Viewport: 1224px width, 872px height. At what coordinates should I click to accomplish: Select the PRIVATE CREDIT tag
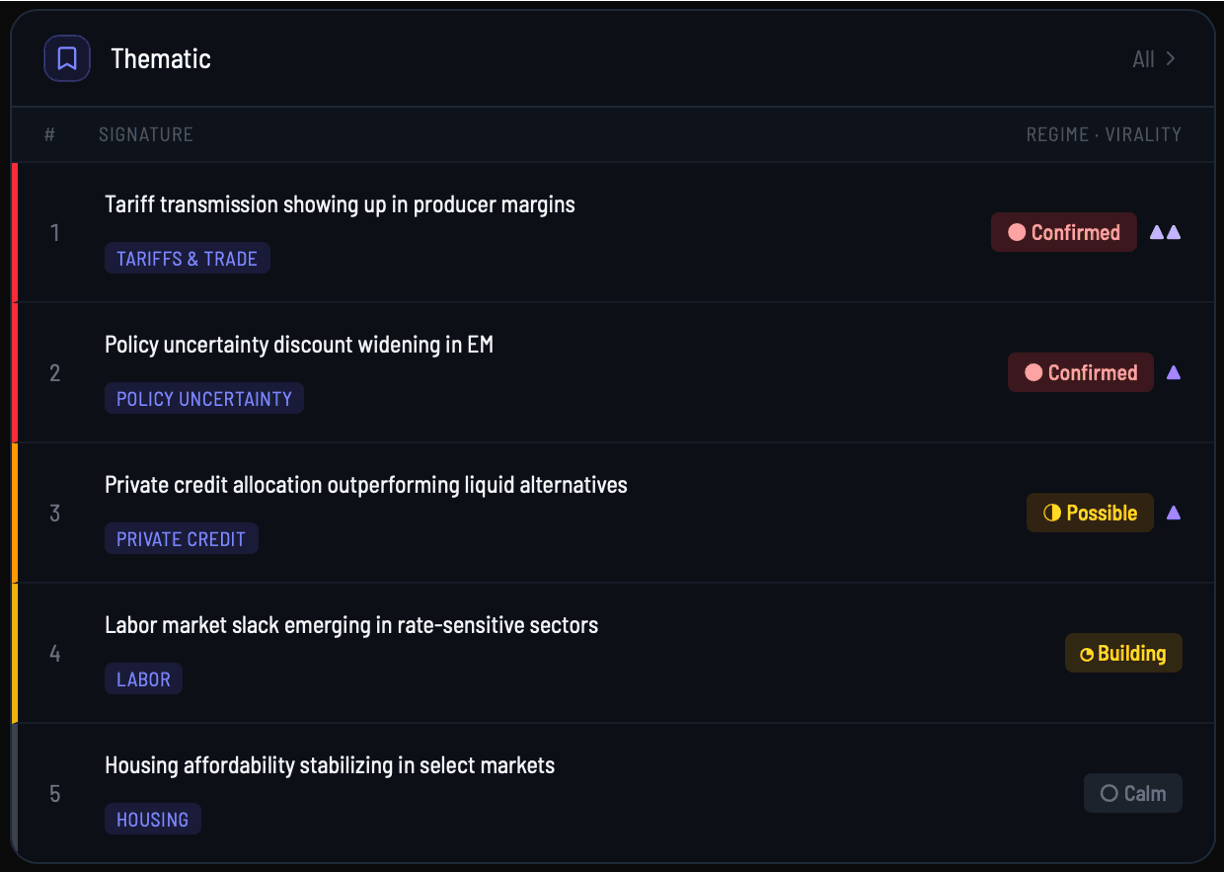pos(181,539)
